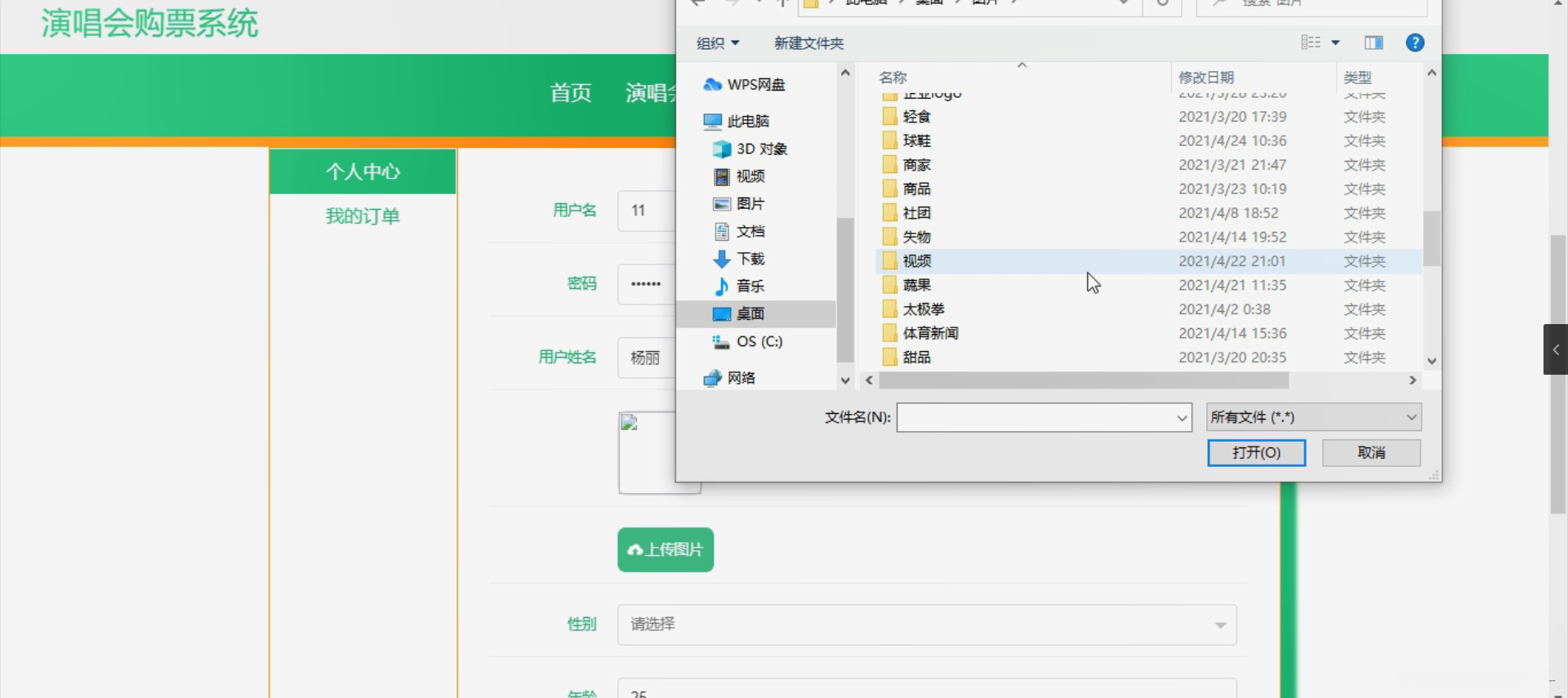Click the date 2021/4/8 18:52
This screenshot has height=698, width=1568.
tap(1228, 213)
